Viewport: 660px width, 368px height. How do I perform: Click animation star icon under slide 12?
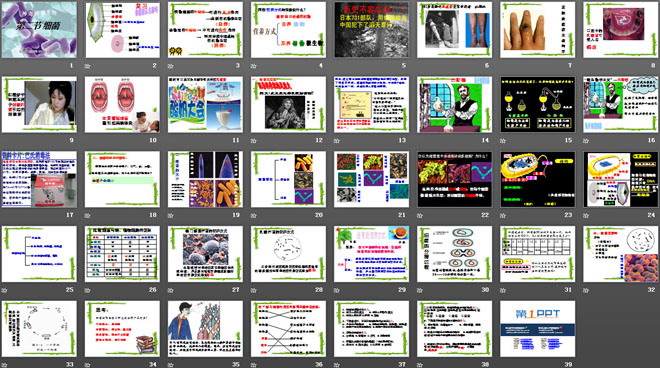[254, 141]
